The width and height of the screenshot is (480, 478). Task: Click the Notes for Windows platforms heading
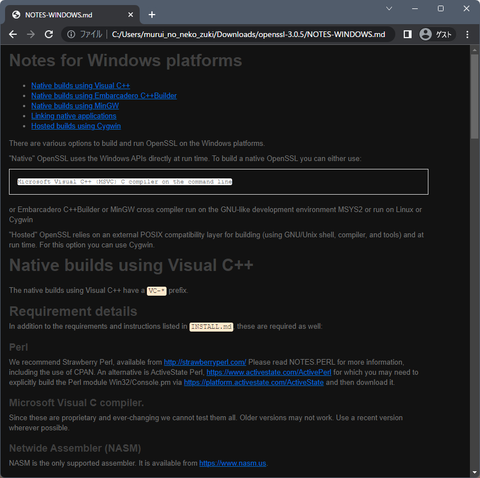click(x=126, y=60)
